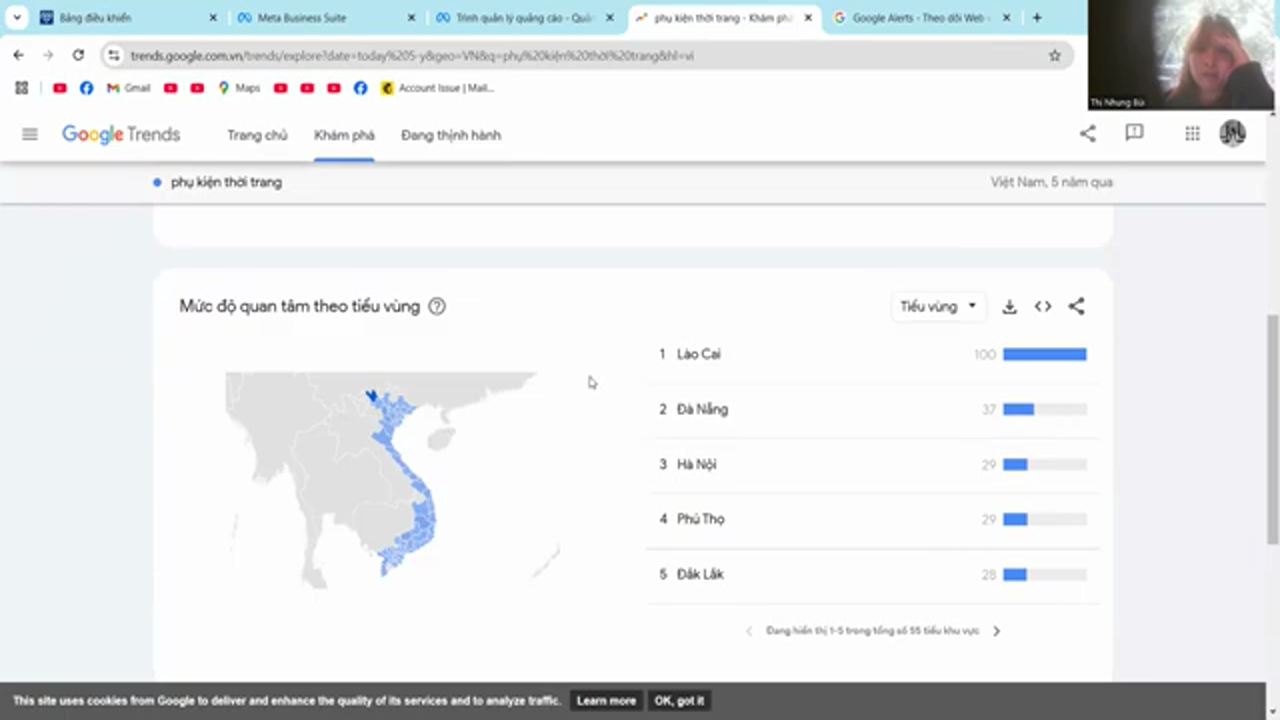Open the Google Trends hamburger menu
Screen dimensions: 1280x720
point(30,134)
